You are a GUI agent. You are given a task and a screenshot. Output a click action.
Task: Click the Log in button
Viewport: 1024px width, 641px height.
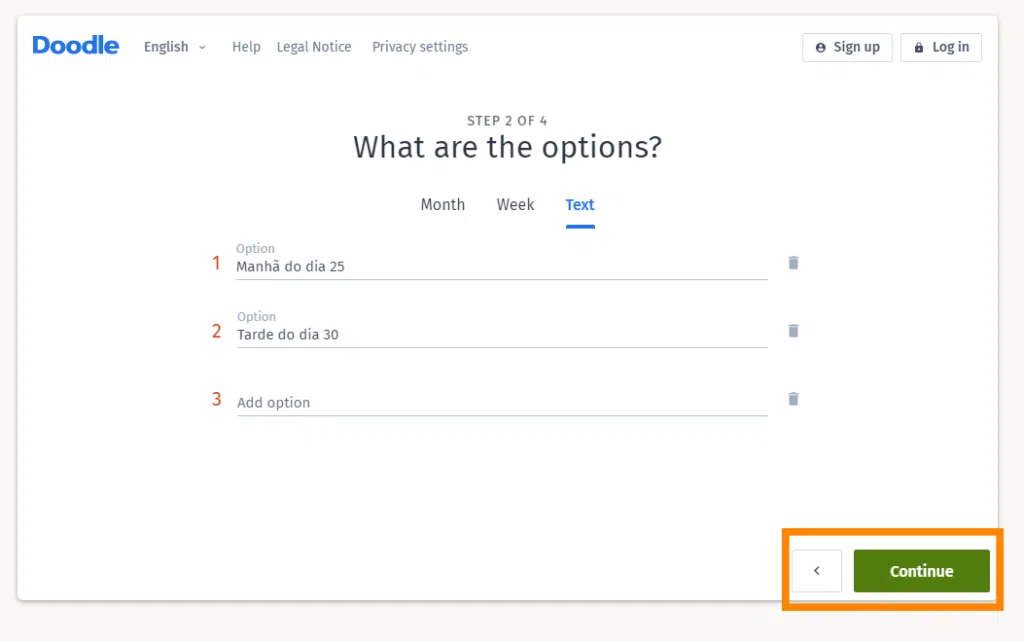coord(941,47)
